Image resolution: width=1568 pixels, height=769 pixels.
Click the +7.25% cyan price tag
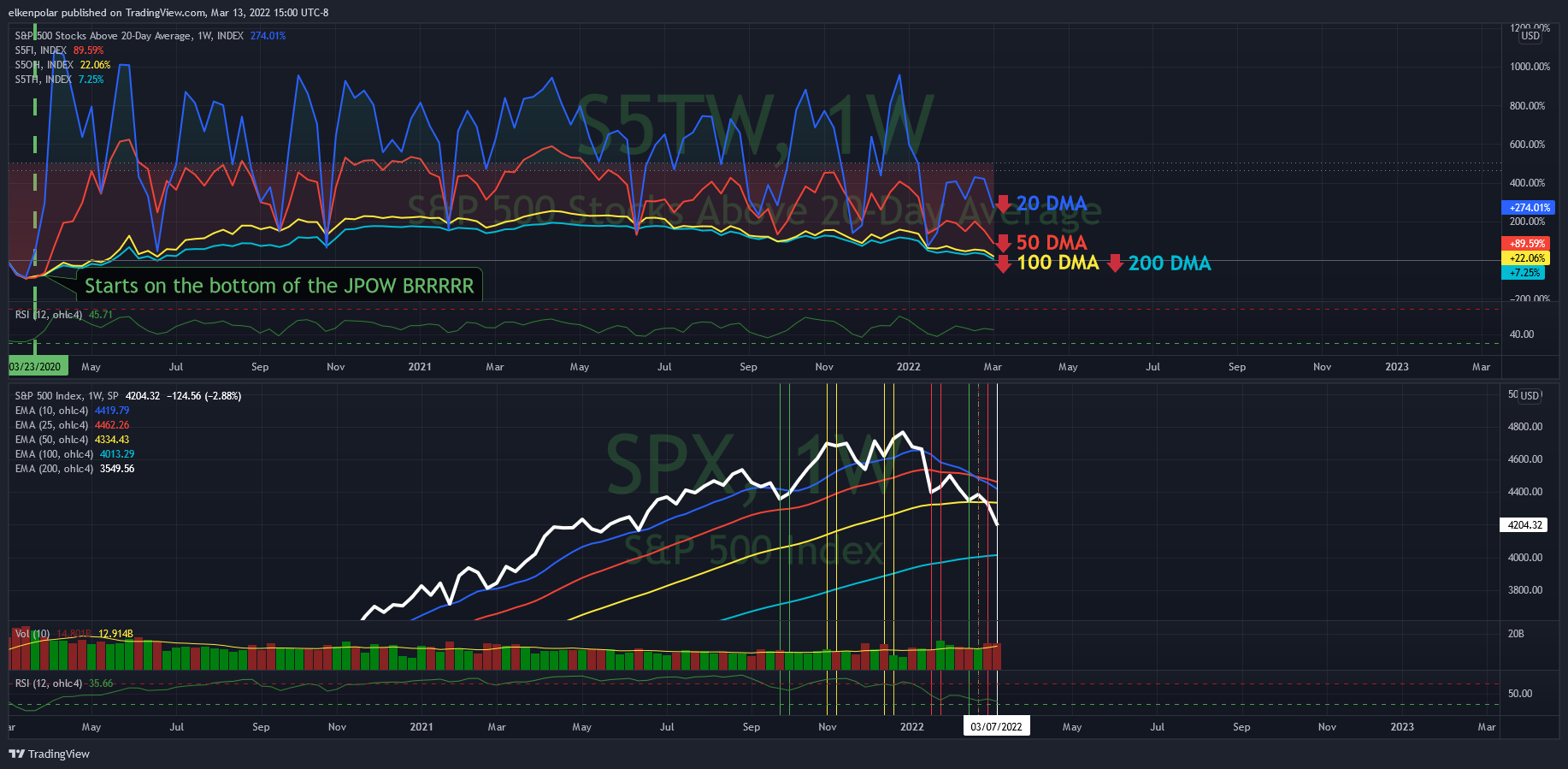pos(1524,273)
